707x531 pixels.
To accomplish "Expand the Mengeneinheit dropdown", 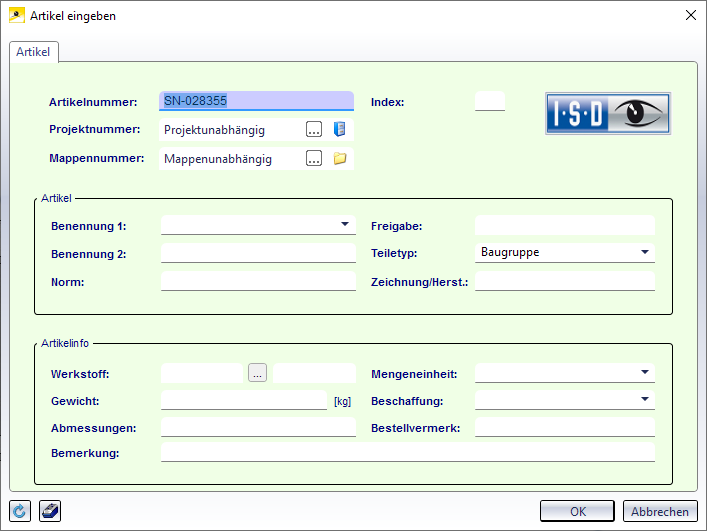I will pos(644,373).
